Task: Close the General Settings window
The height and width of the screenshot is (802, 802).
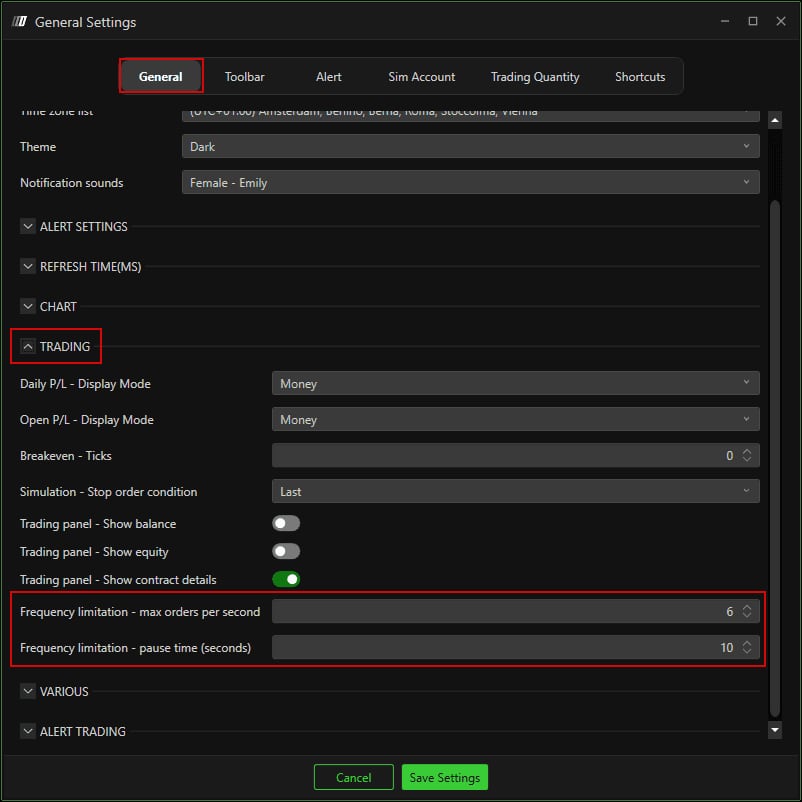Action: 781,21
